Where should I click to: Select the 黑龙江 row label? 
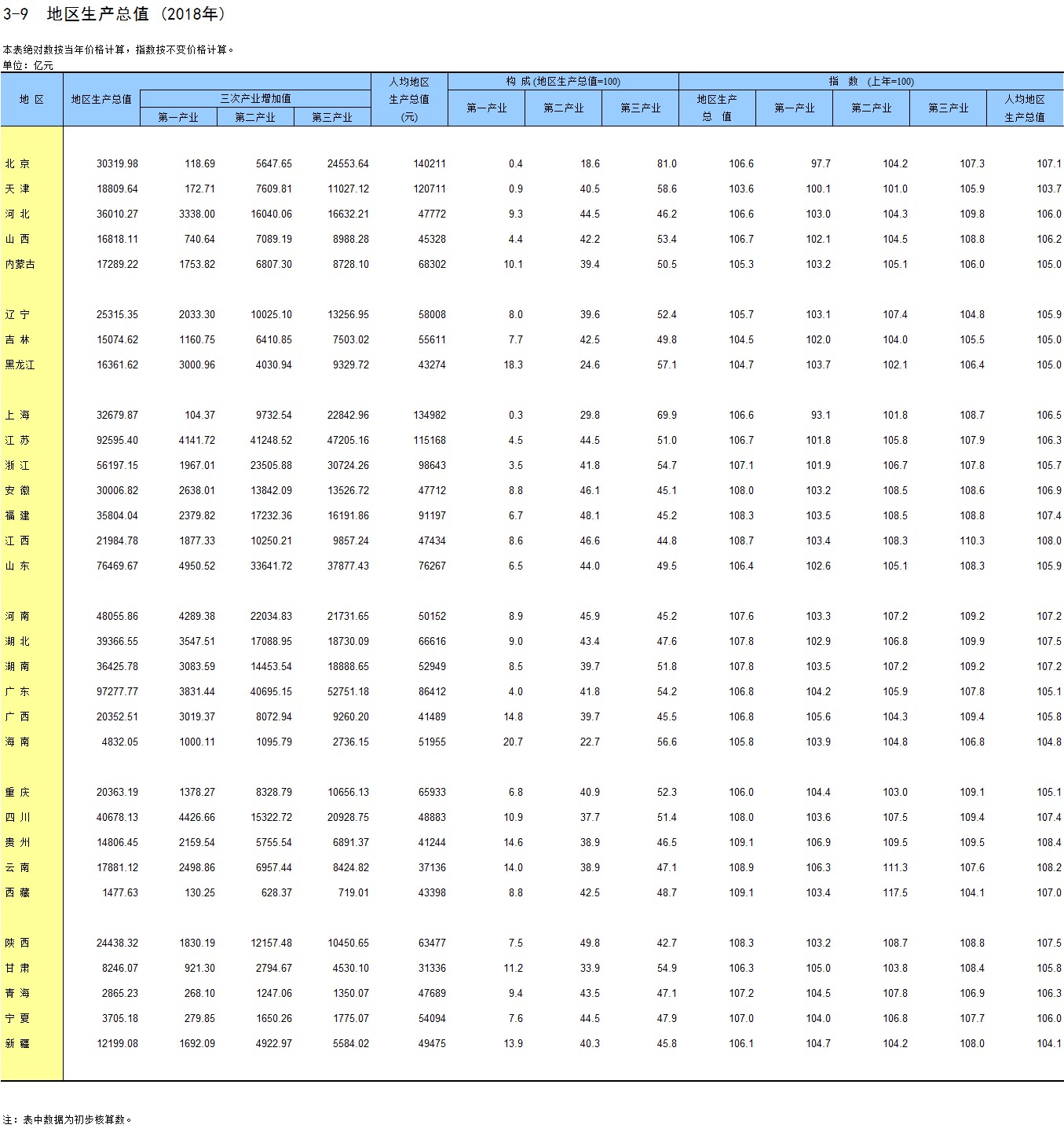[20, 365]
